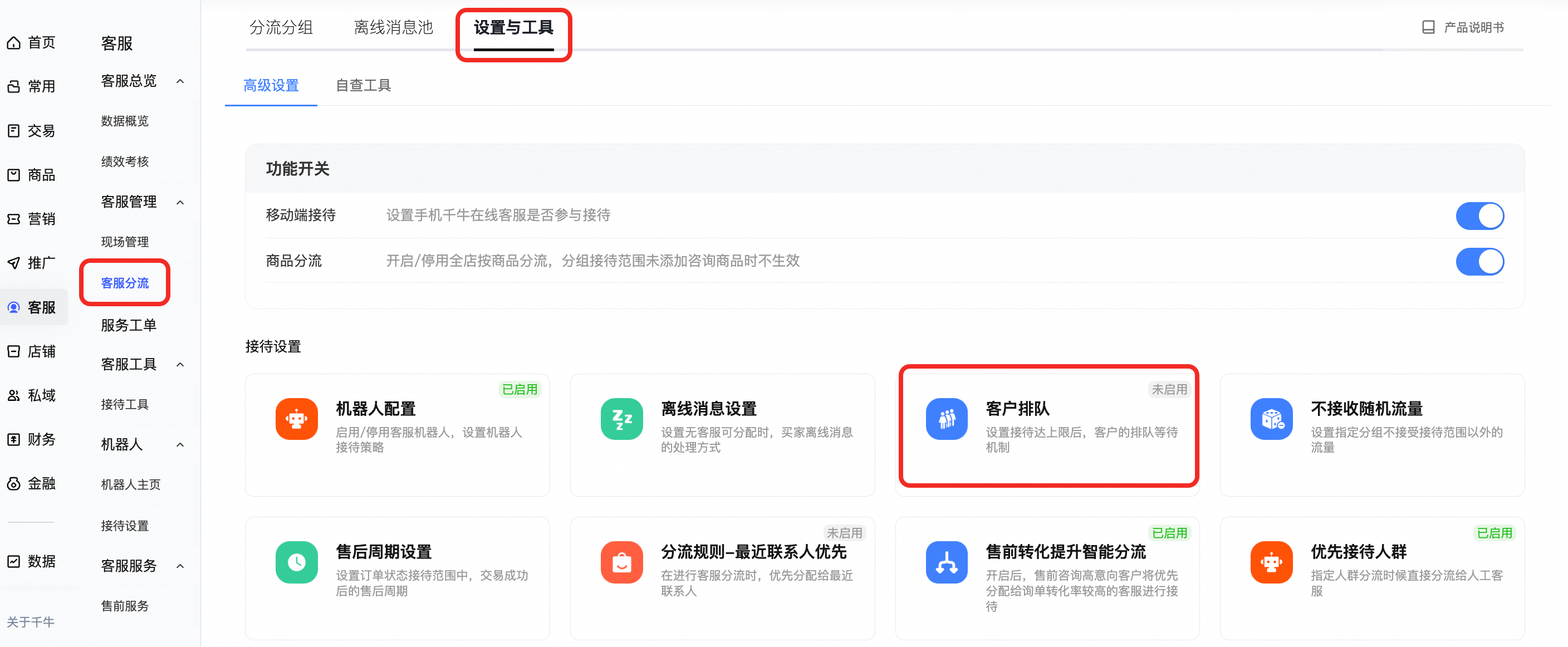The height and width of the screenshot is (647, 1568).
Task: Click the red shopping bag 分流规则 icon
Action: click(621, 562)
